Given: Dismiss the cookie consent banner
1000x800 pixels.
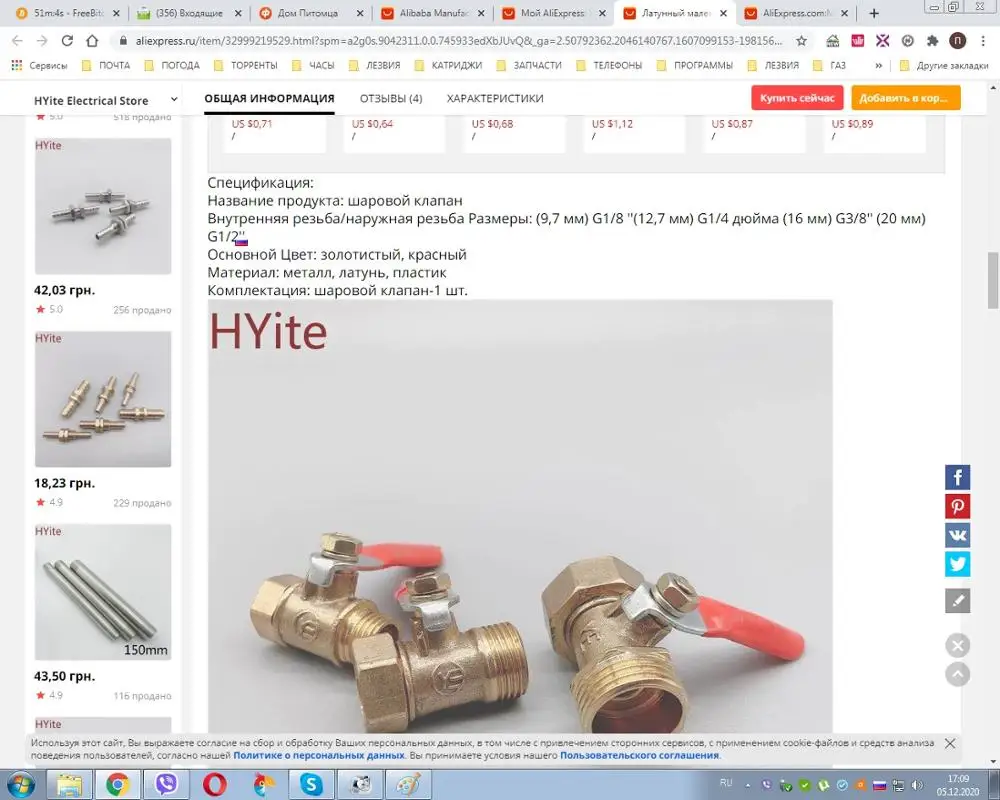Looking at the screenshot, I should pyautogui.click(x=950, y=743).
